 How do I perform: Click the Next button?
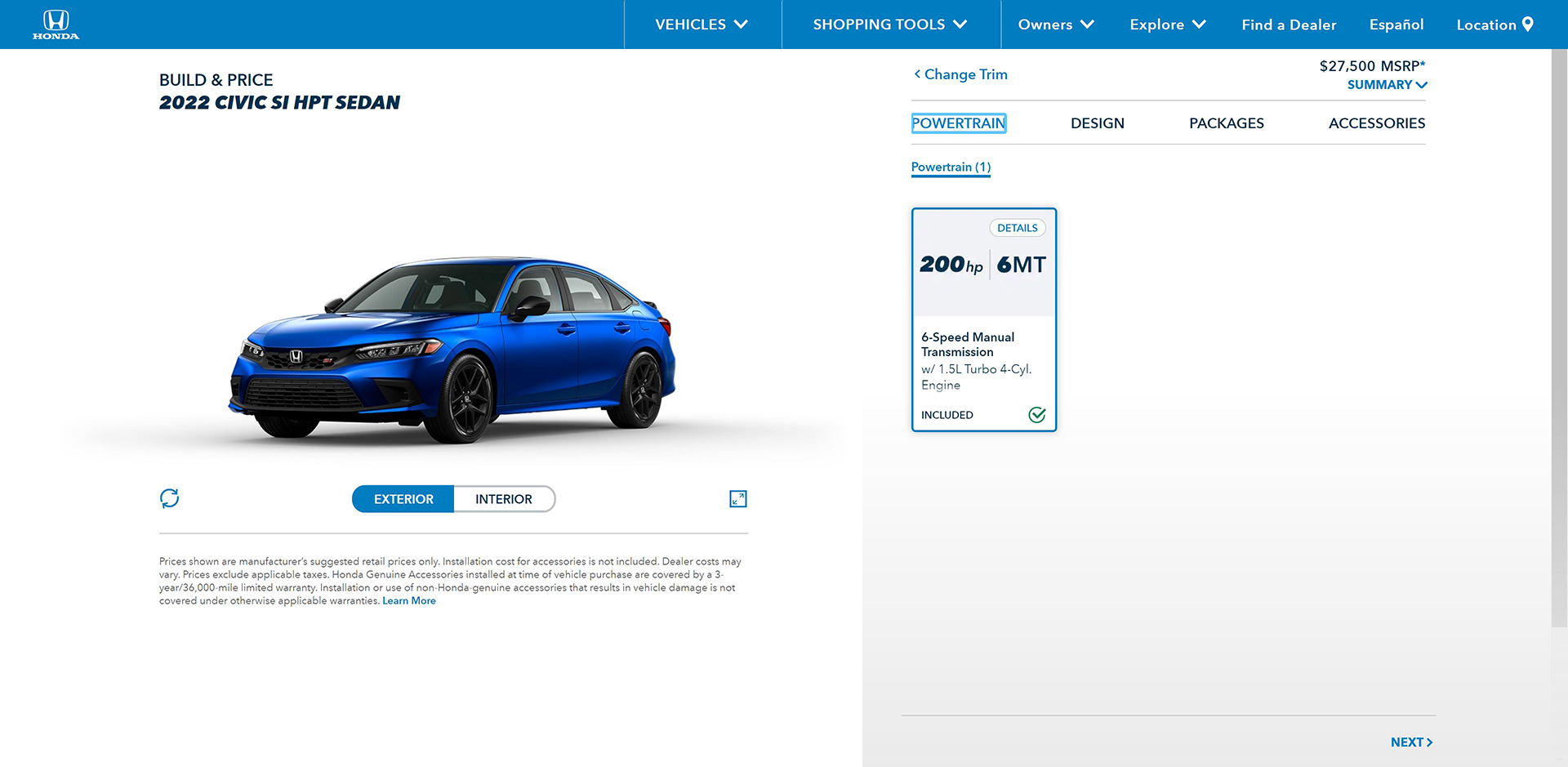(1412, 742)
